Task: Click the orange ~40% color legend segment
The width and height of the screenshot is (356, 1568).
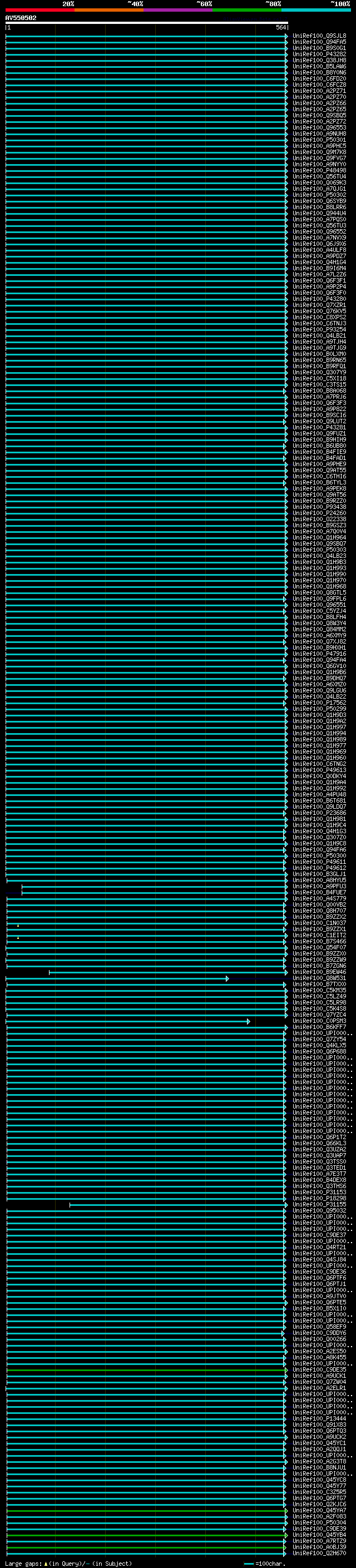Action: tap(109, 10)
